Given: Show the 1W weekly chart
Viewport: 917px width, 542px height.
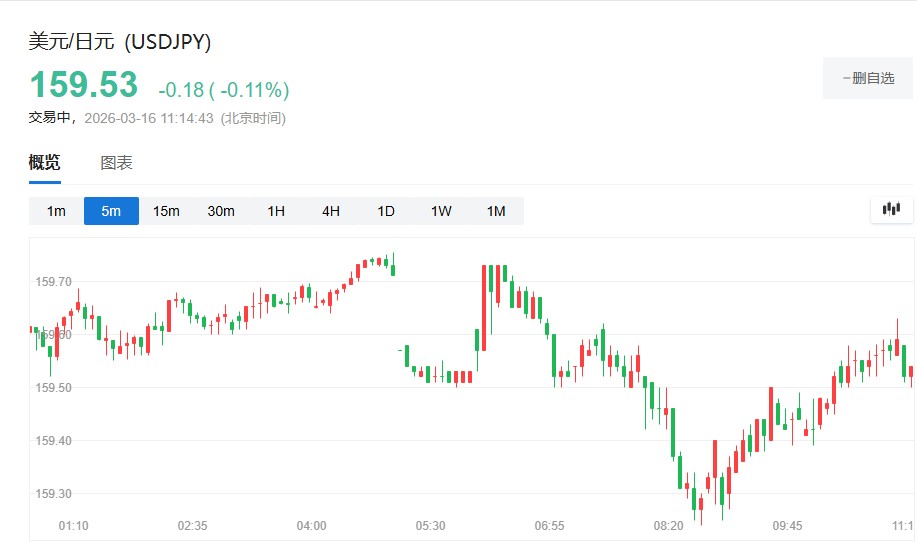Looking at the screenshot, I should pyautogui.click(x=441, y=211).
